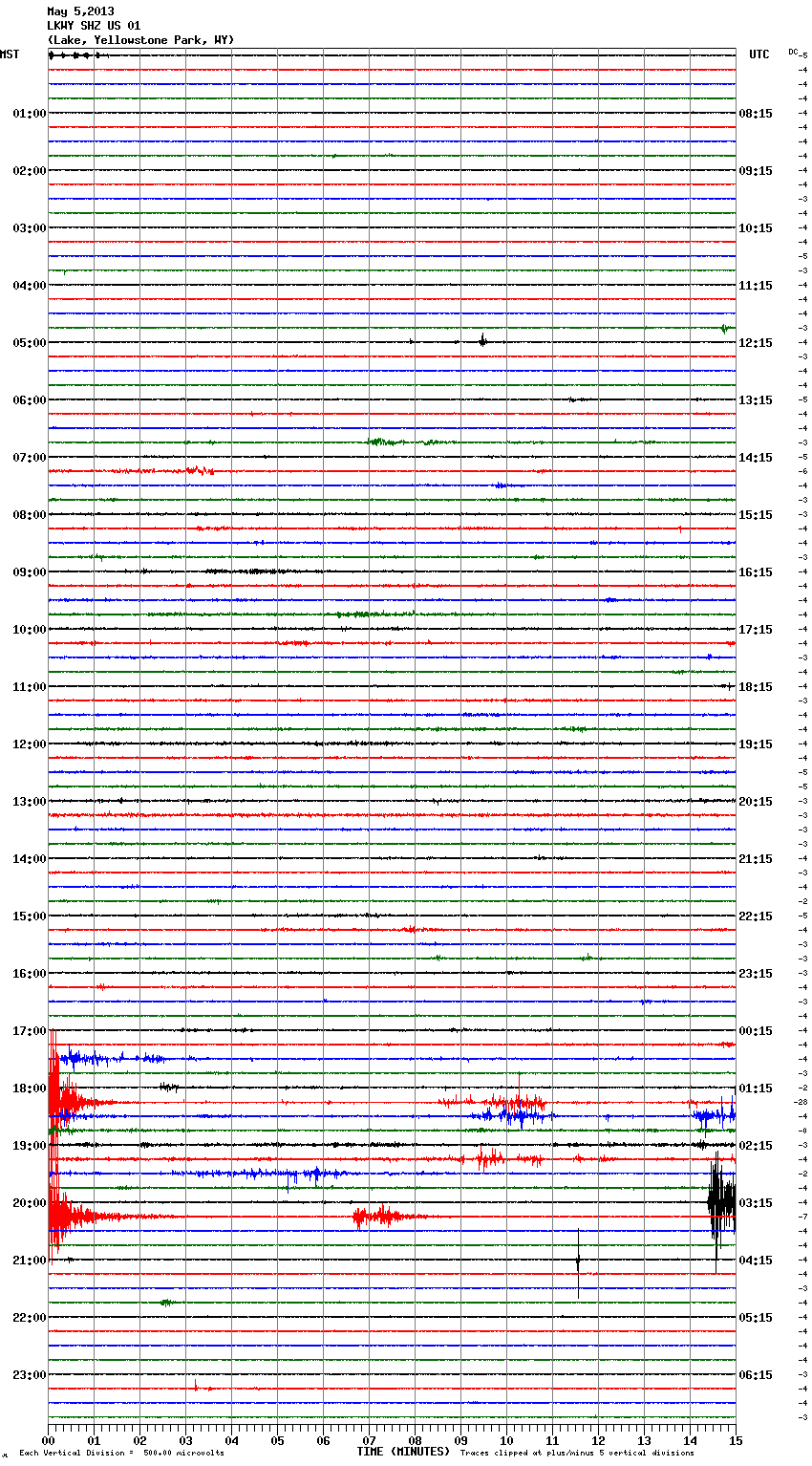Select the 02:00 MST row label

click(30, 171)
